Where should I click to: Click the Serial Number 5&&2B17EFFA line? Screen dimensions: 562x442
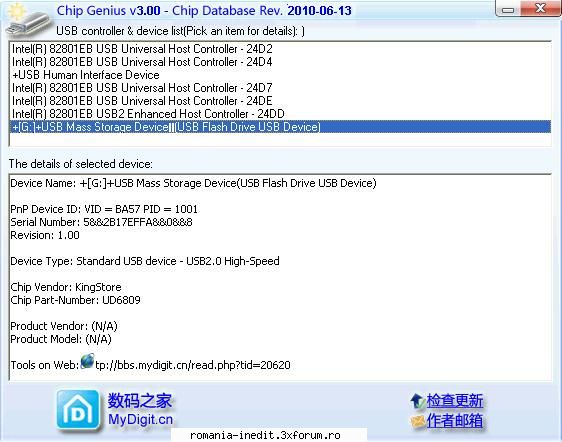[x=101, y=222]
